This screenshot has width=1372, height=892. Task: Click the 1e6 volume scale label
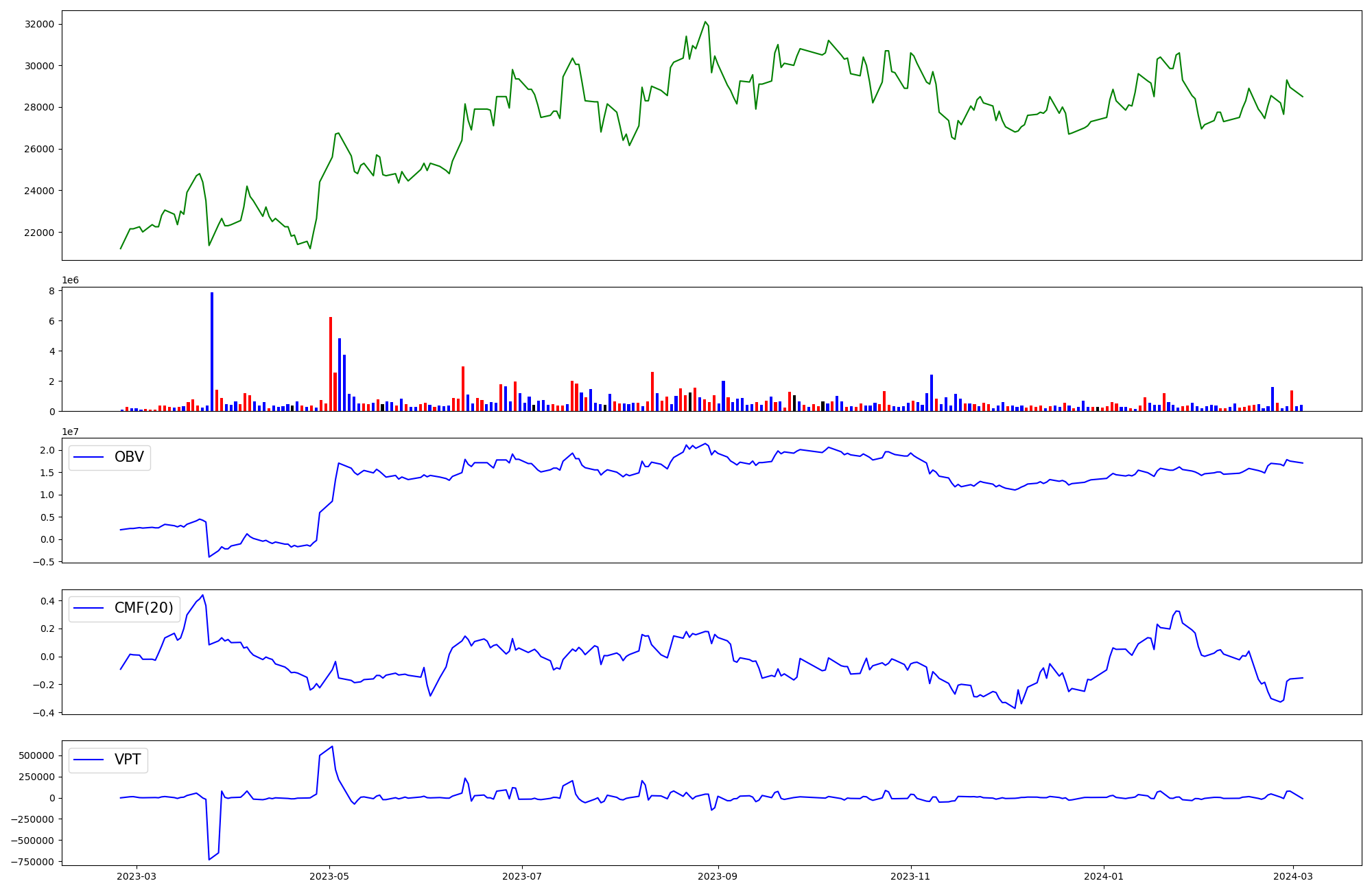point(70,281)
